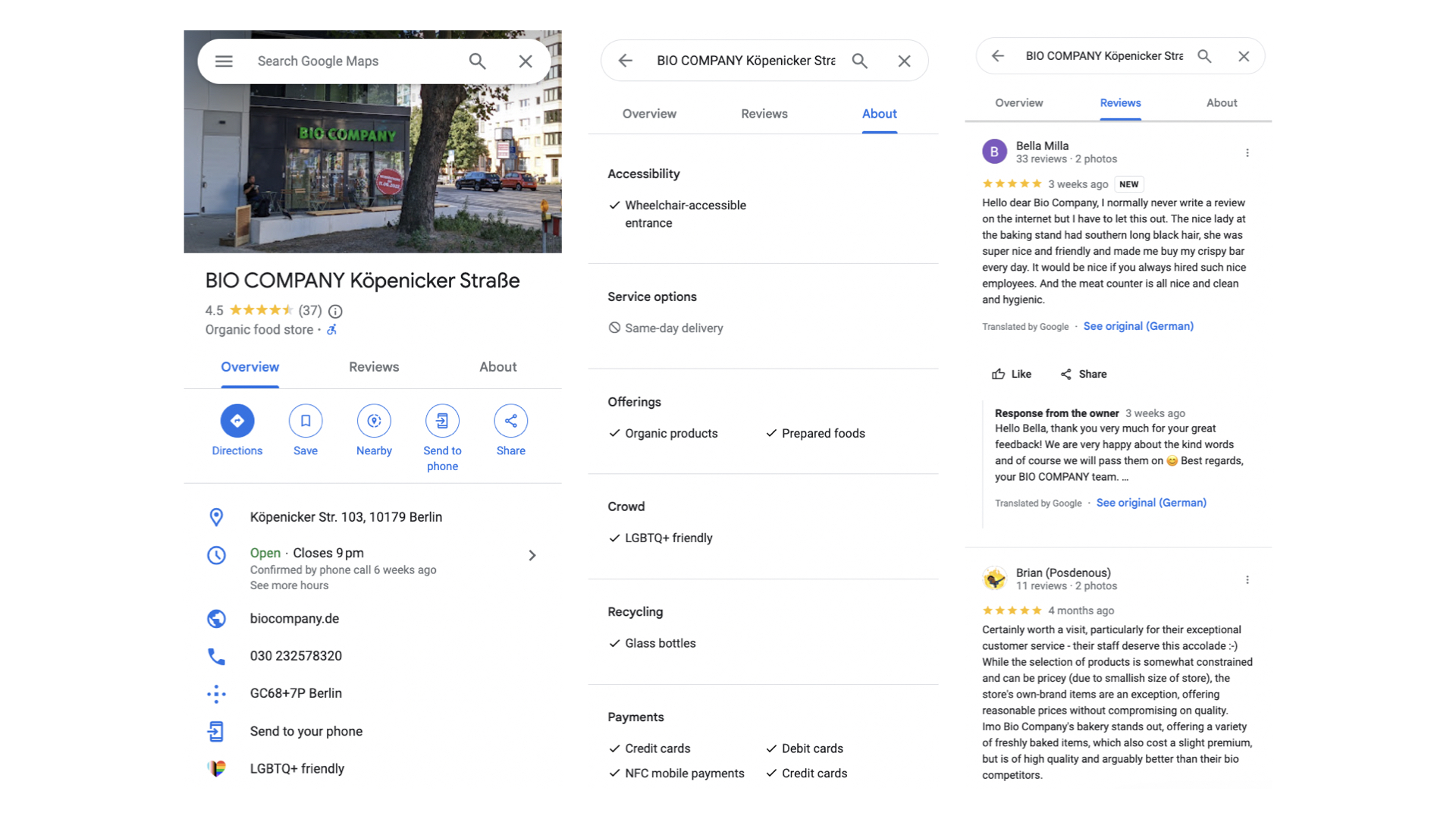Click See more hours
Viewport: 1456px width, 819px height.
(289, 585)
